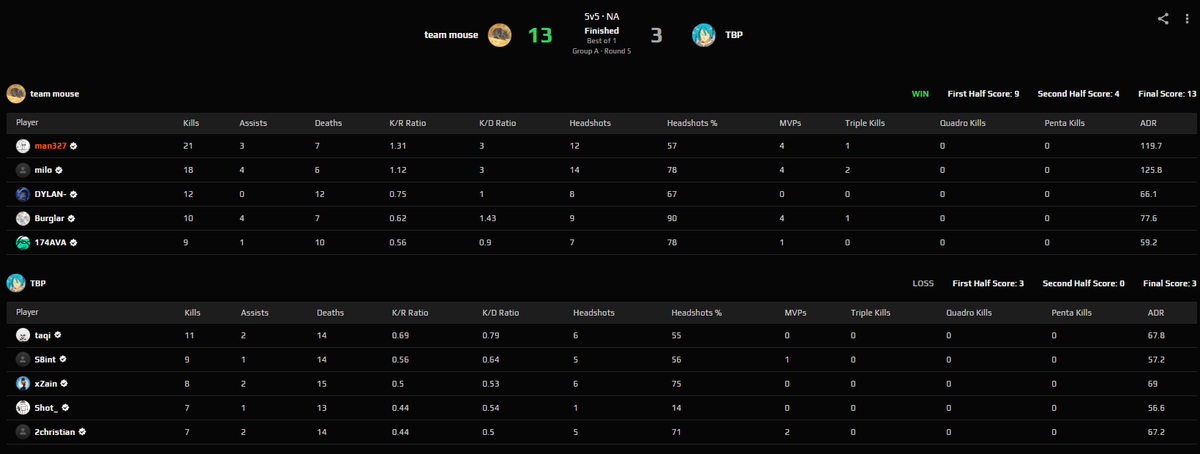Open the more options vertical dots menu
1200x454 pixels.
[1186, 18]
